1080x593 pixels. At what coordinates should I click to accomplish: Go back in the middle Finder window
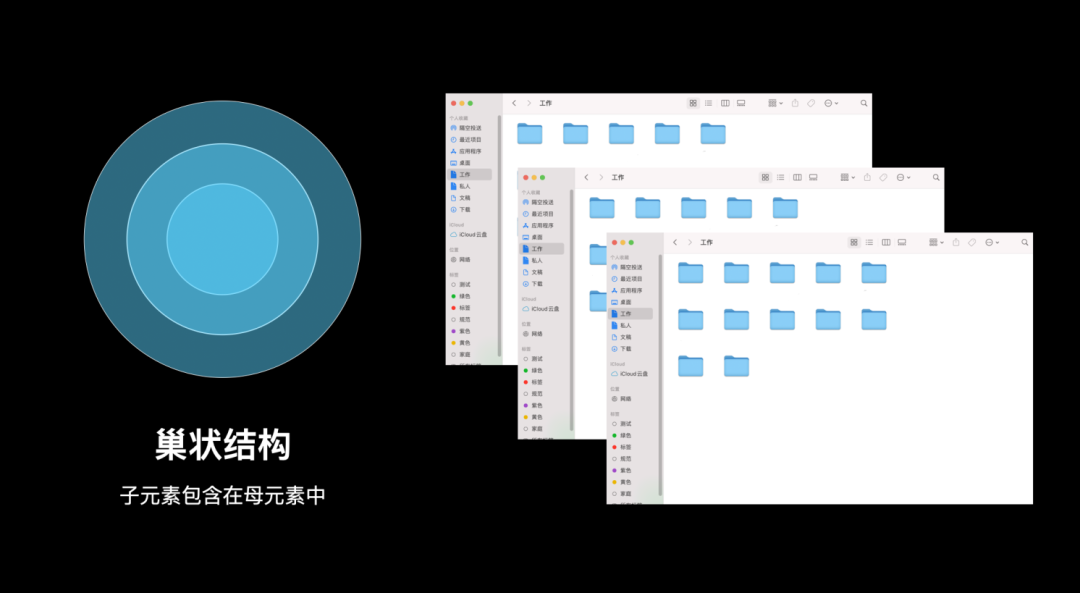coord(586,178)
